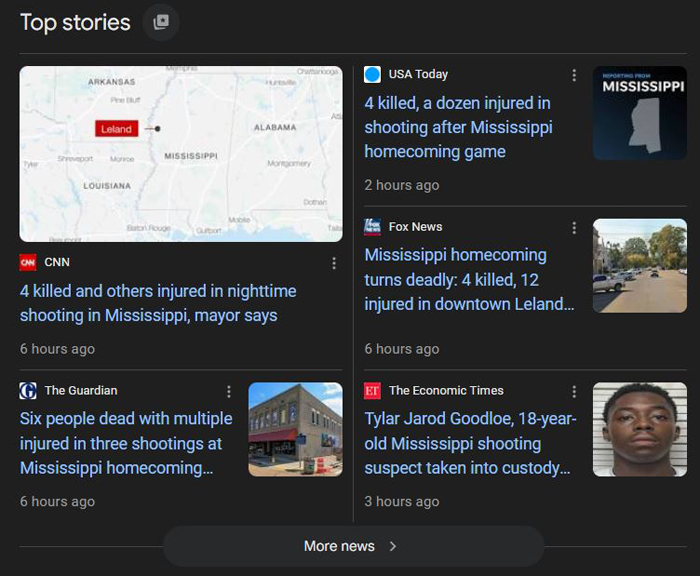The height and width of the screenshot is (576, 700).
Task: Open the CNN nighttime shooting headline
Action: [158, 303]
